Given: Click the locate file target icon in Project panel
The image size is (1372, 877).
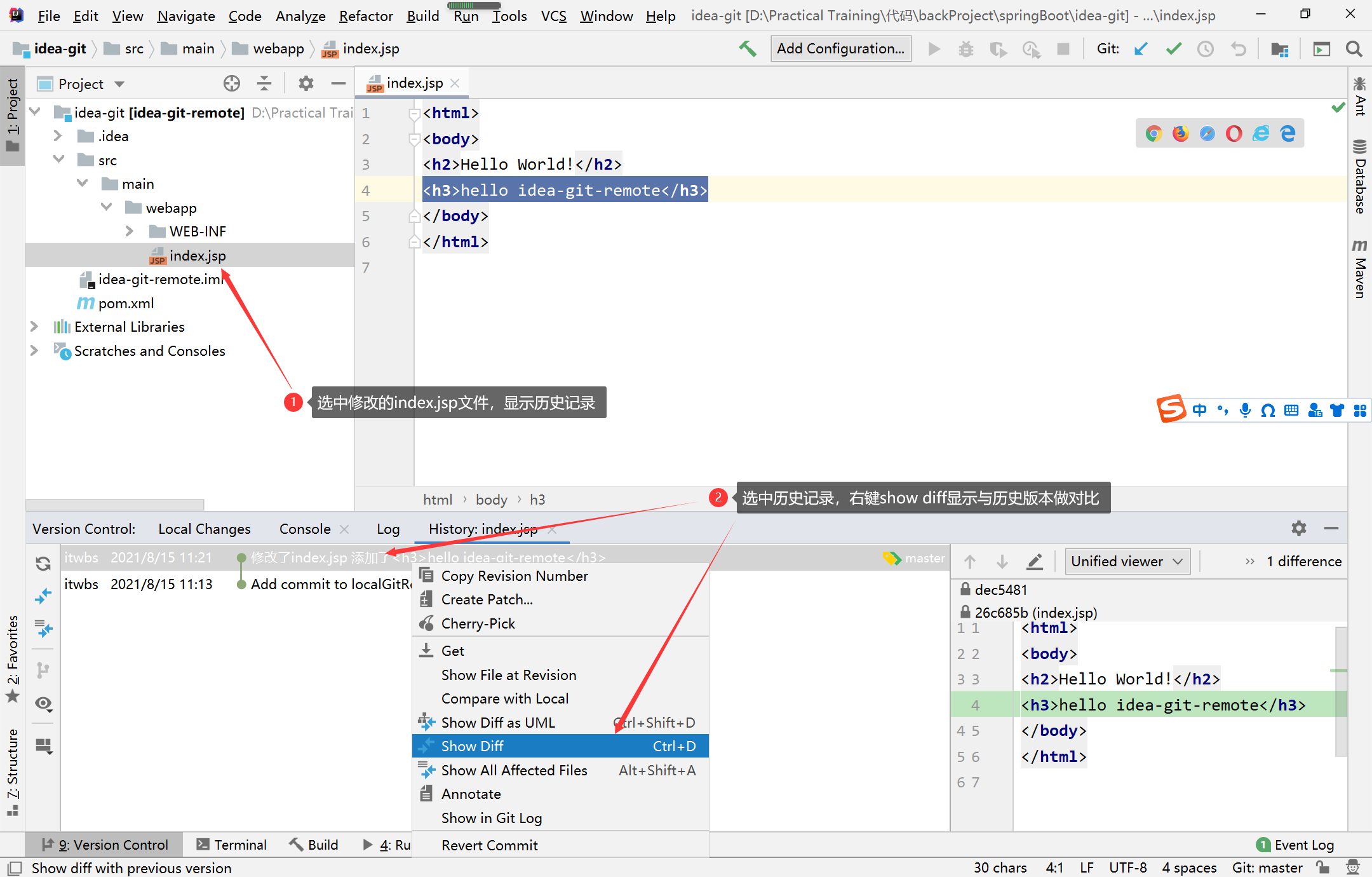Looking at the screenshot, I should 232,83.
